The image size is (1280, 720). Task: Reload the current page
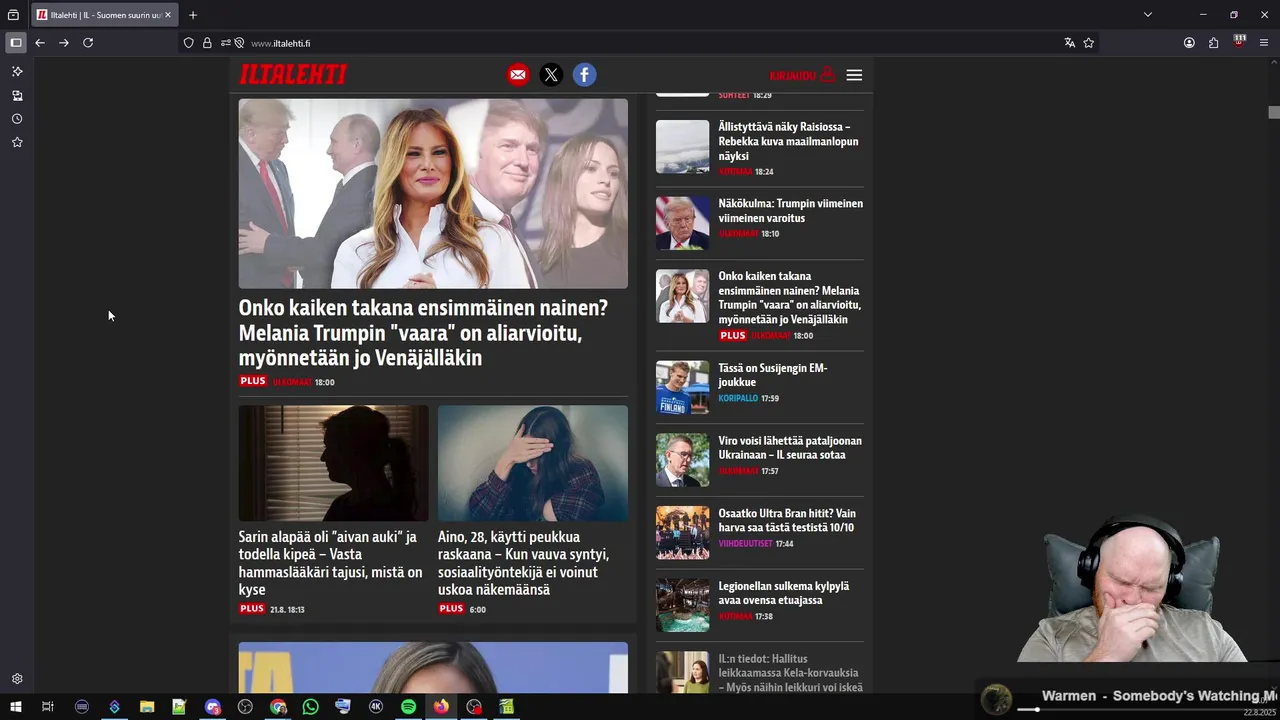coord(88,43)
